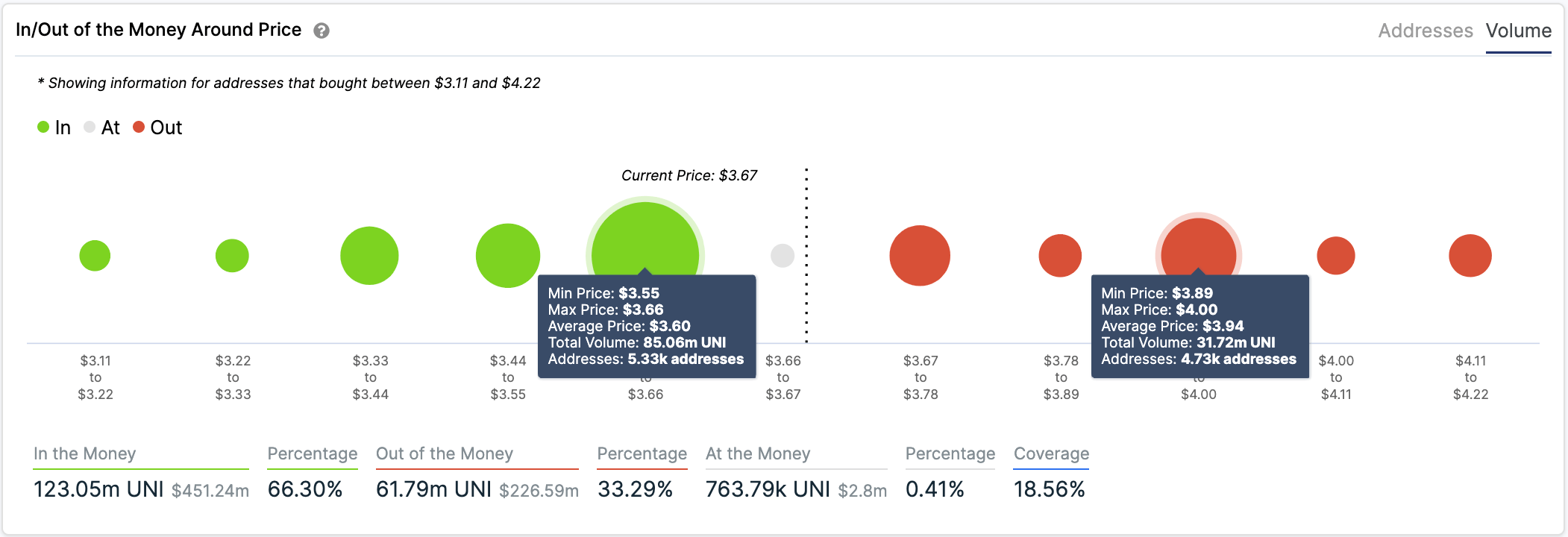The width and height of the screenshot is (1568, 537).
Task: Select the green bubble for $3.33 to $3.44
Action: tap(369, 256)
